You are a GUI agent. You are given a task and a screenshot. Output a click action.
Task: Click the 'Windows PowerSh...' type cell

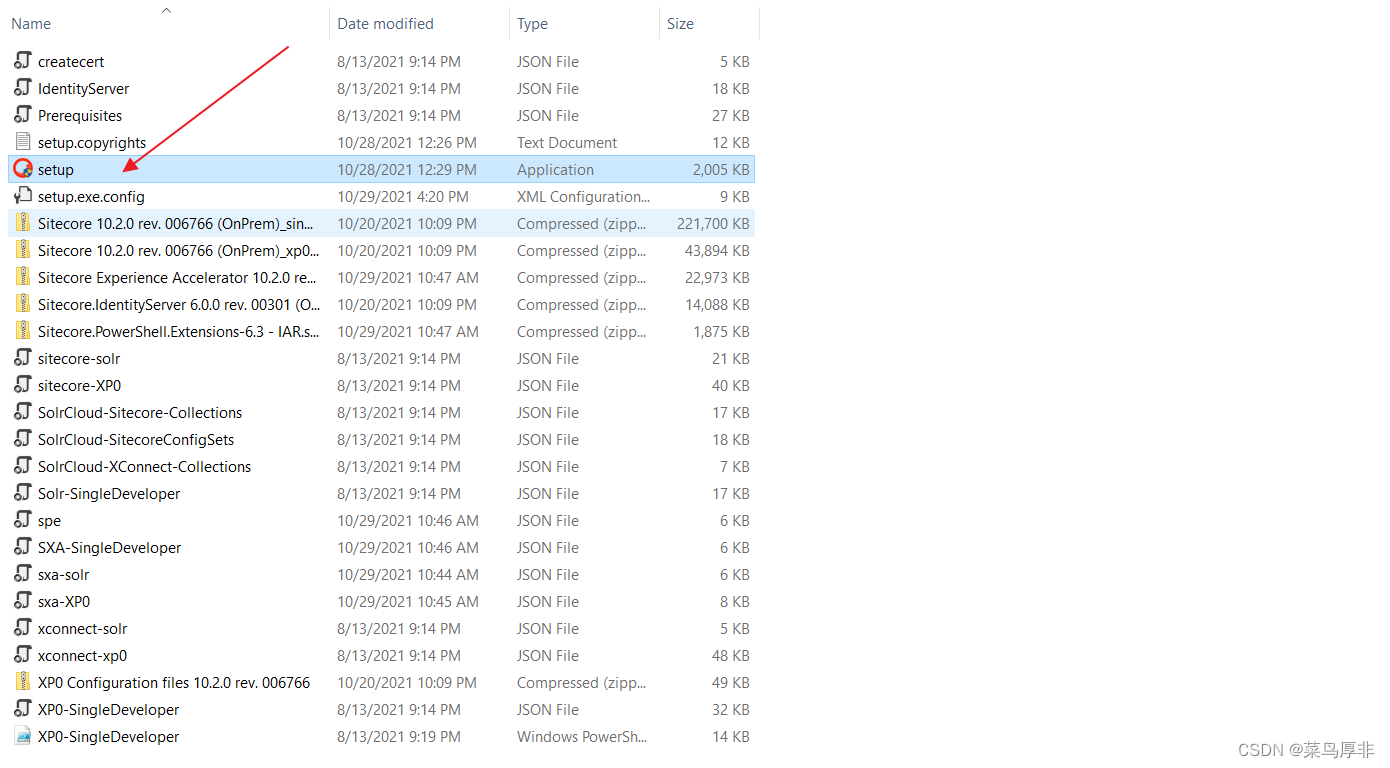(x=582, y=737)
